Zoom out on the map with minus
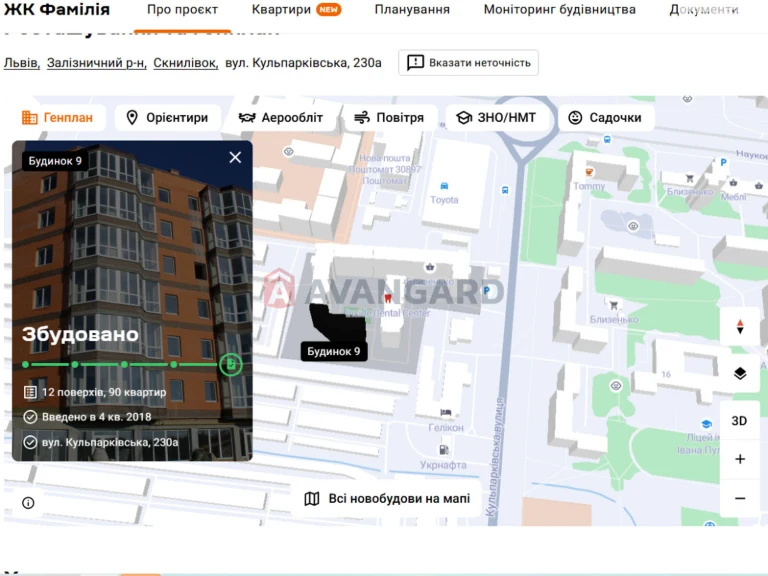 740,499
